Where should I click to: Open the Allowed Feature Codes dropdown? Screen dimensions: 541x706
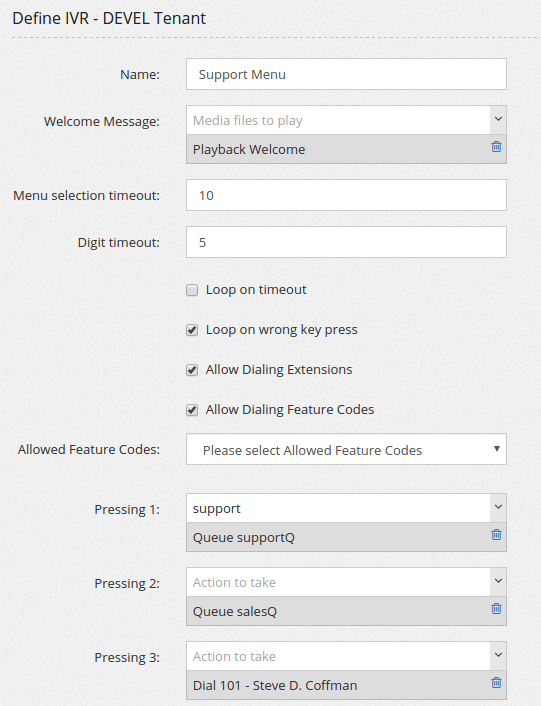[x=346, y=449]
